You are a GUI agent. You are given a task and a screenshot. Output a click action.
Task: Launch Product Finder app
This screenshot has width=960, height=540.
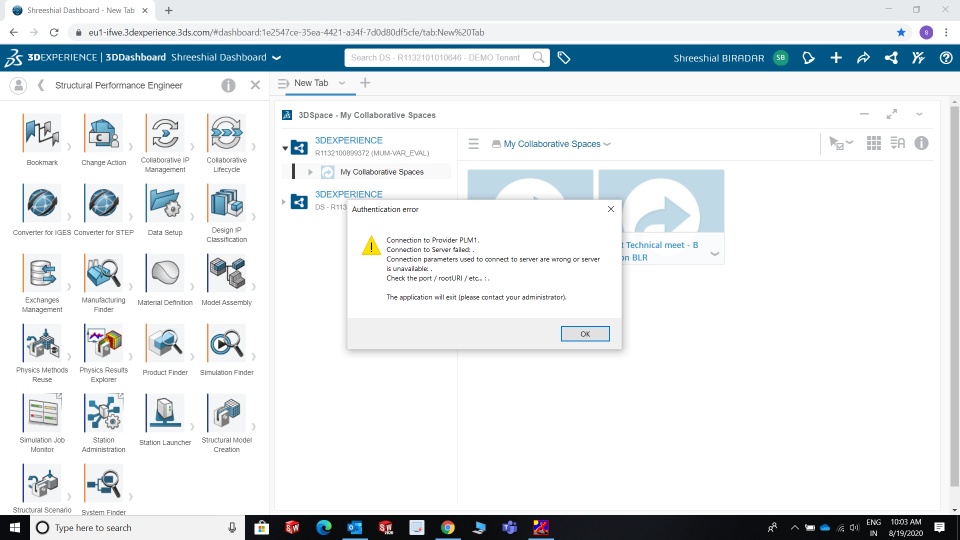pyautogui.click(x=165, y=343)
